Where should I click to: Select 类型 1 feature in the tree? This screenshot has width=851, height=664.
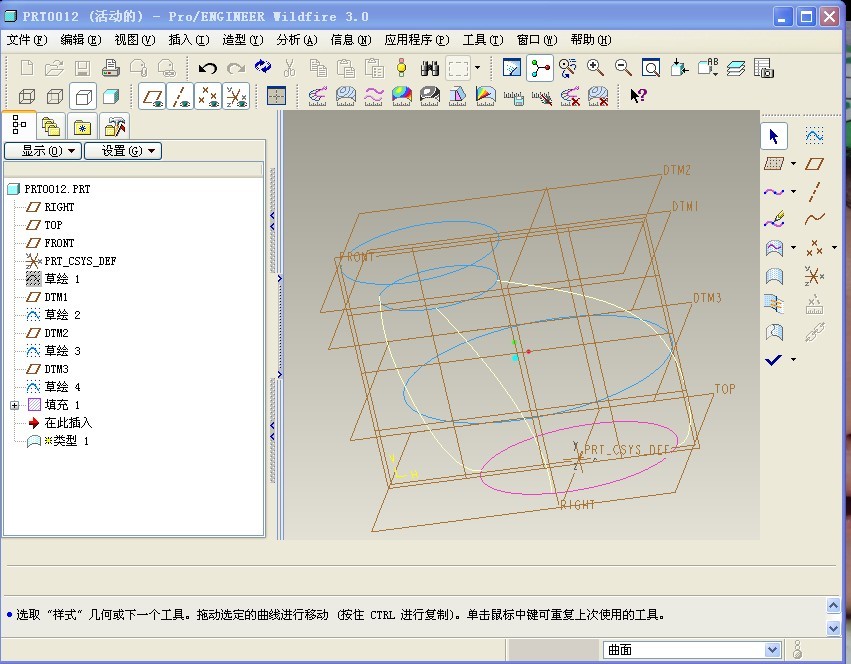66,441
